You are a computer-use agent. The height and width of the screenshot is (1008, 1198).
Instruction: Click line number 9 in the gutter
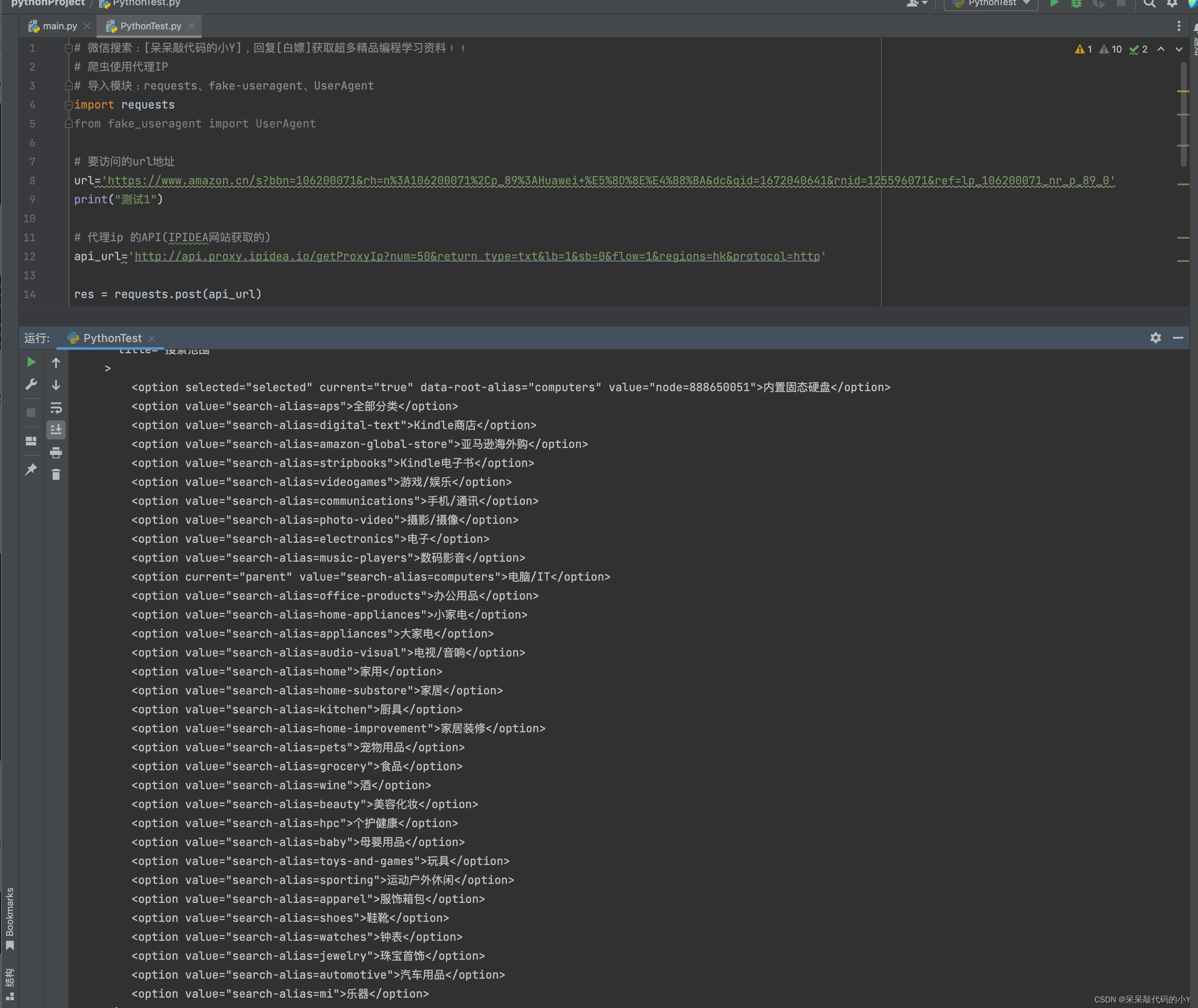point(32,199)
